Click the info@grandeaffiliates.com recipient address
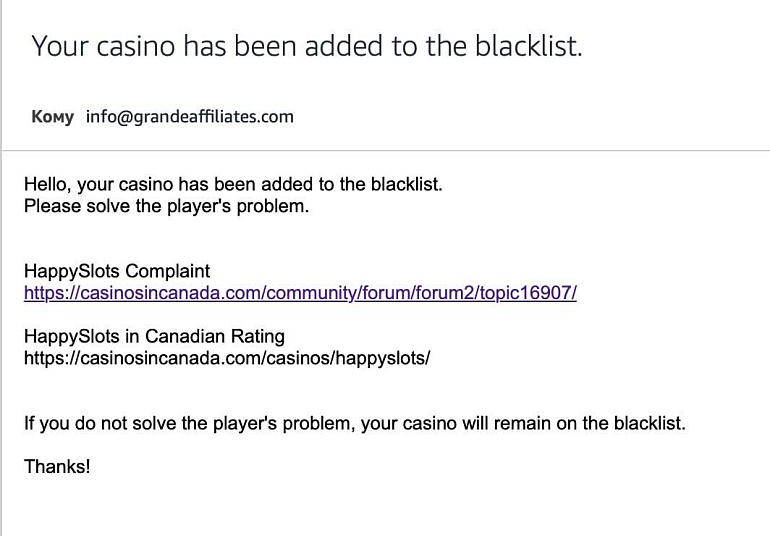770x536 pixels. point(190,117)
